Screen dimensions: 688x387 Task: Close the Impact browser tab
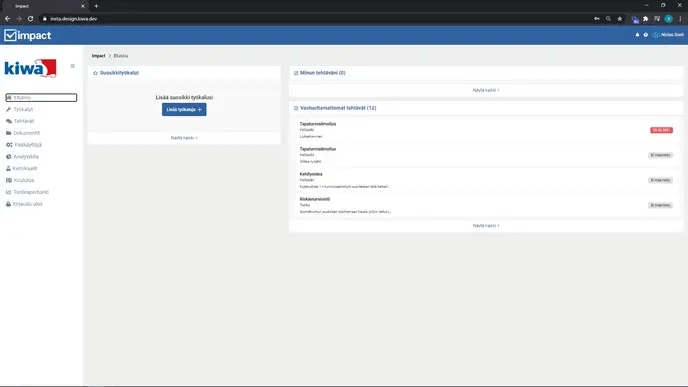82,6
